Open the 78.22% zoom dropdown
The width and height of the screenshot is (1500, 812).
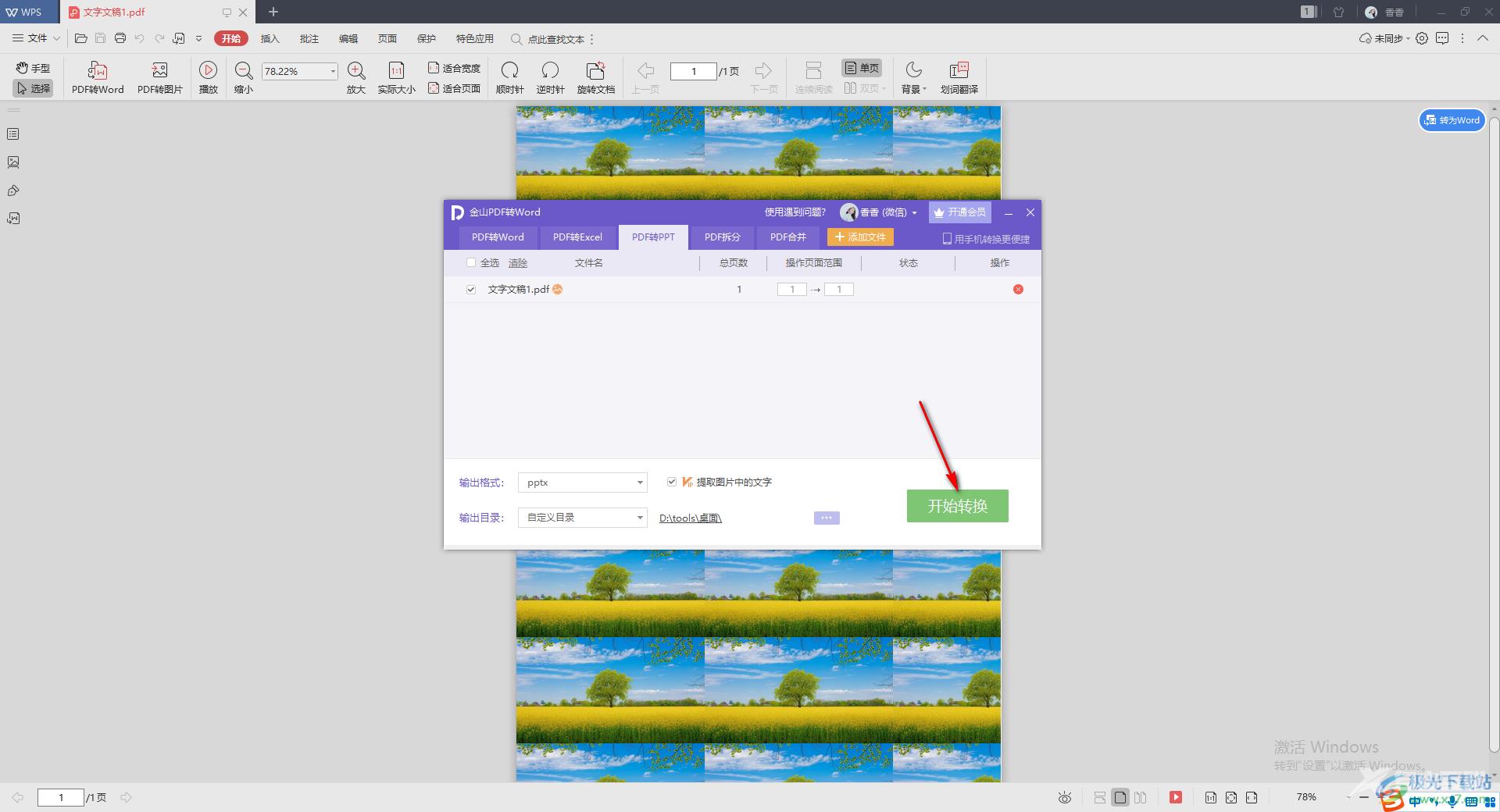click(x=333, y=71)
